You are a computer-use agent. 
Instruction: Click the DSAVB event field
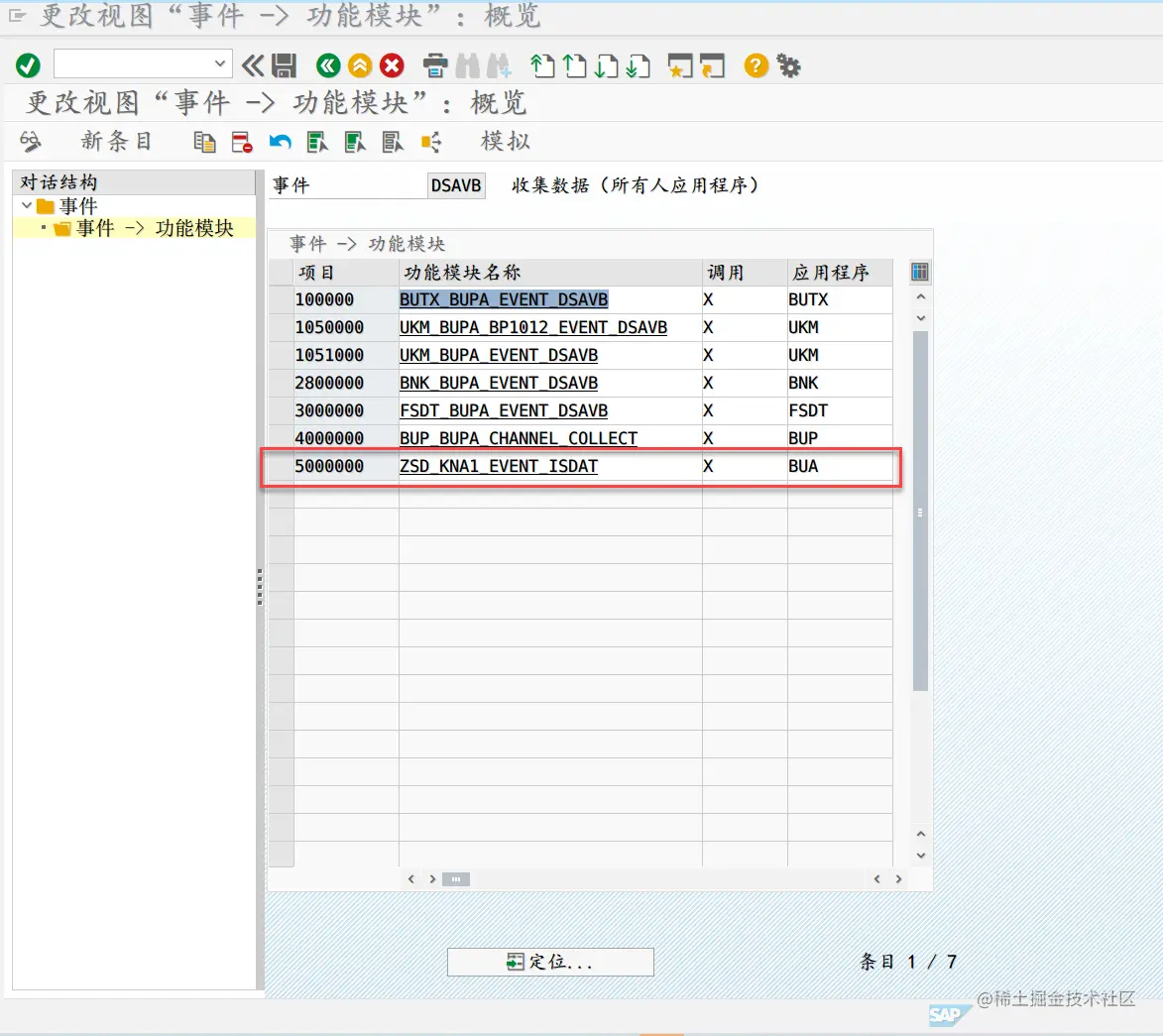pyautogui.click(x=456, y=184)
